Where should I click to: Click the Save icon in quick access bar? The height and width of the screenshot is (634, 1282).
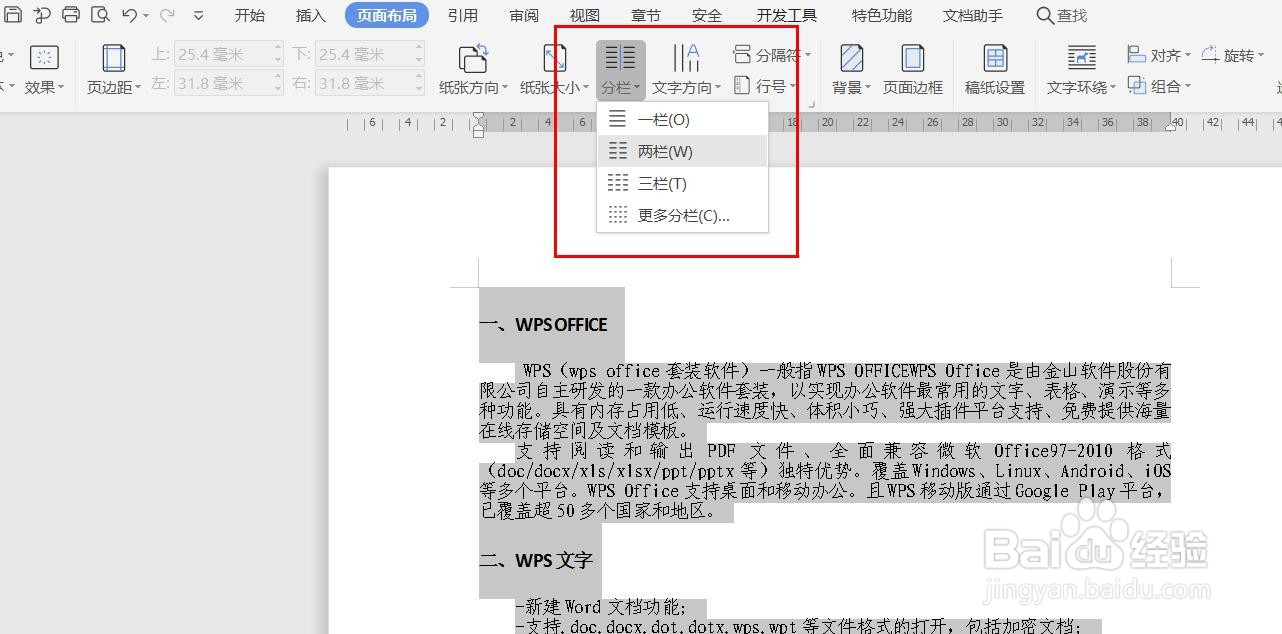12,15
